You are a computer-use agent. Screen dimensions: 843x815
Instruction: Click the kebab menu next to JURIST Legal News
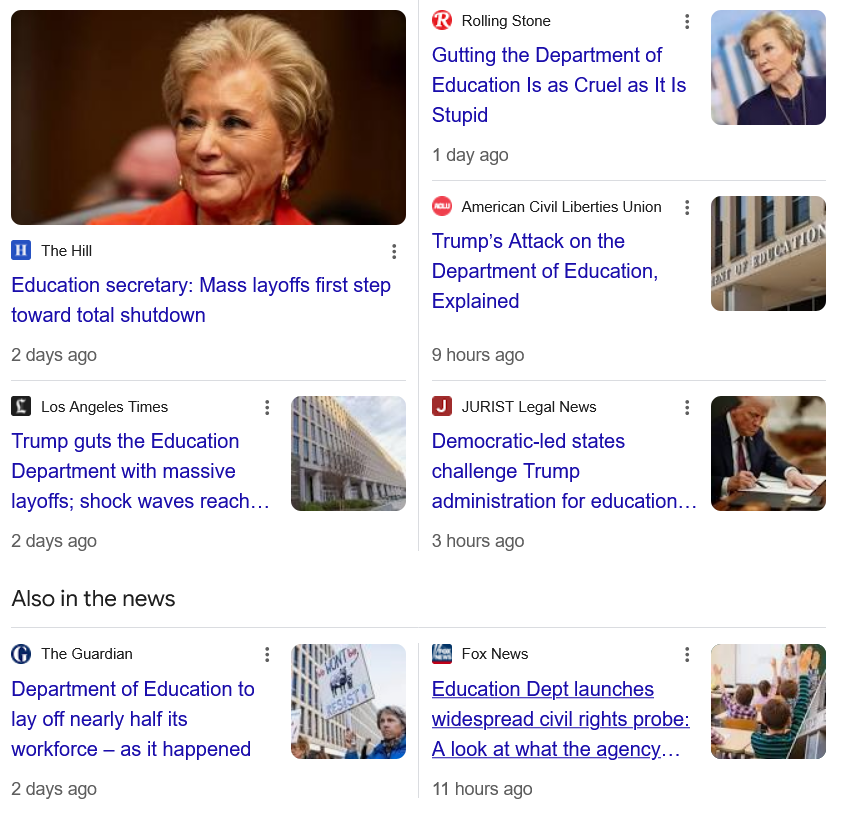coord(687,408)
